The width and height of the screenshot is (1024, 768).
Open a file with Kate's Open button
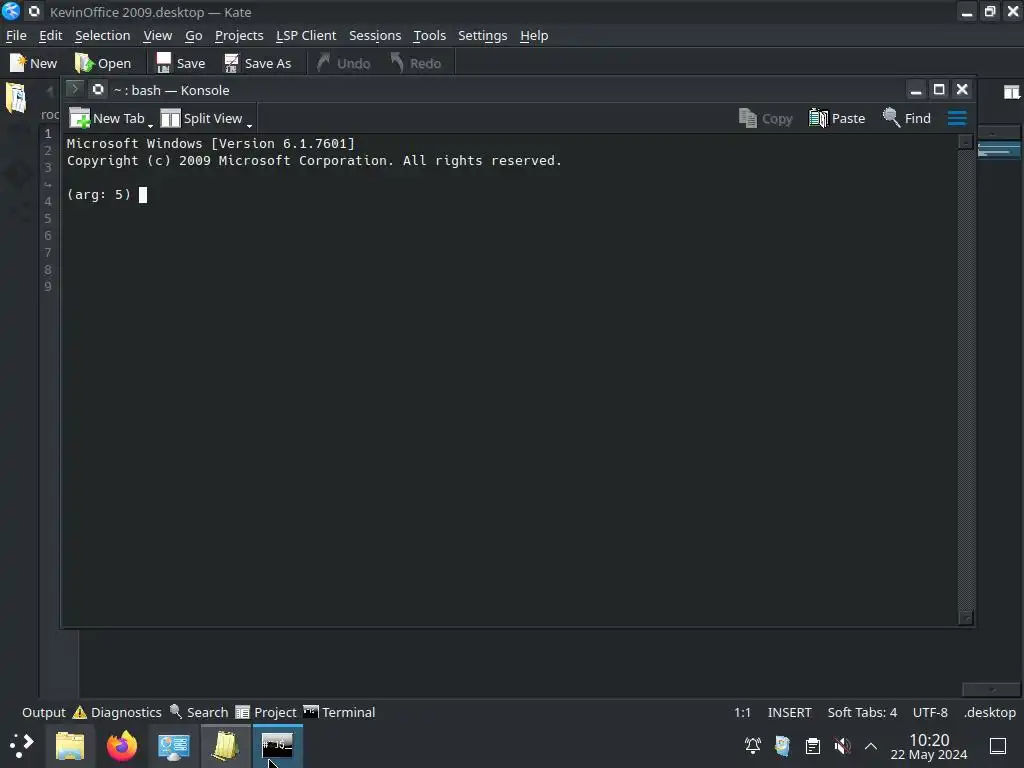tap(103, 63)
